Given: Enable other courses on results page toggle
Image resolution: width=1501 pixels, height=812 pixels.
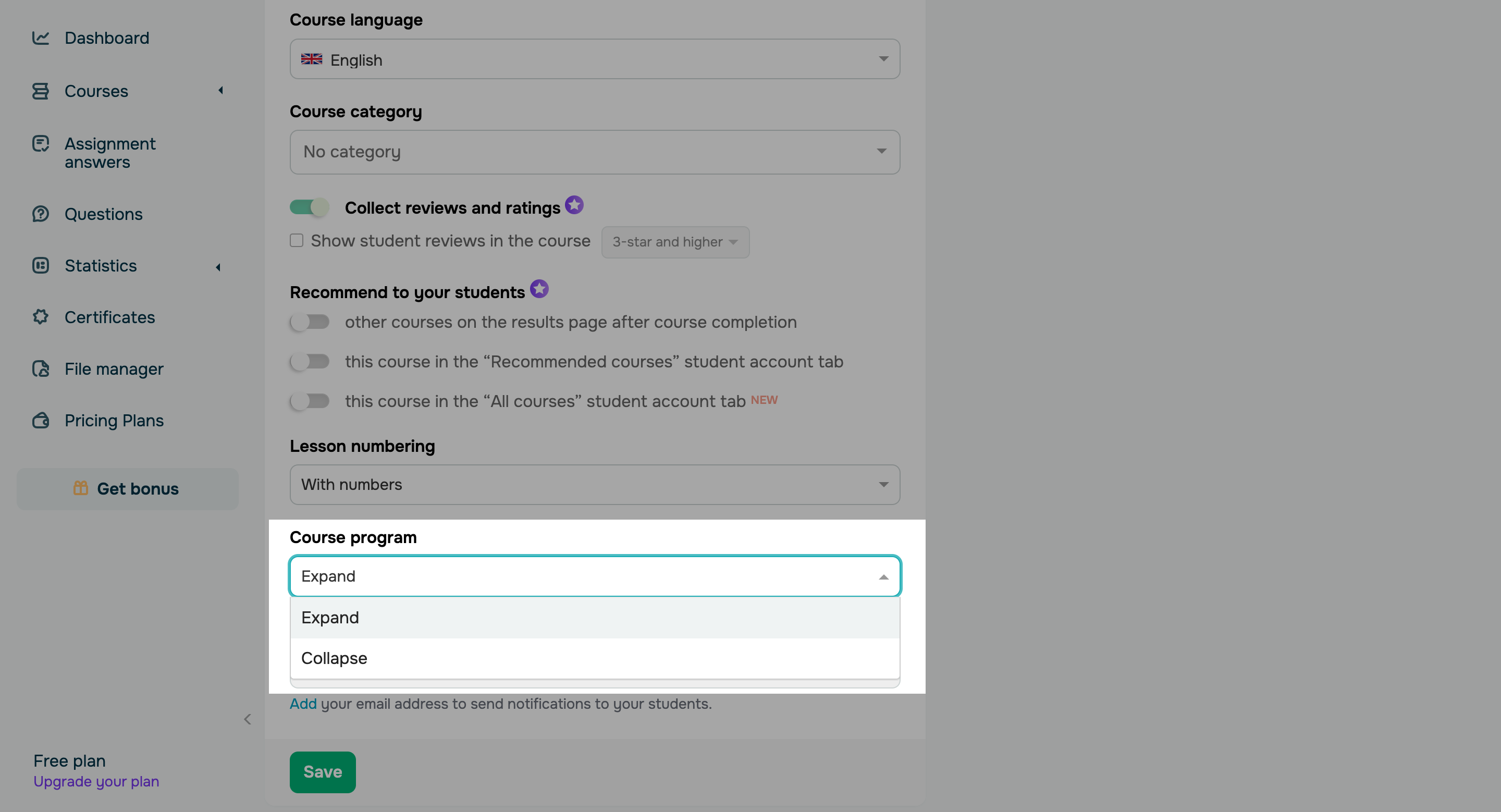Looking at the screenshot, I should (x=310, y=322).
